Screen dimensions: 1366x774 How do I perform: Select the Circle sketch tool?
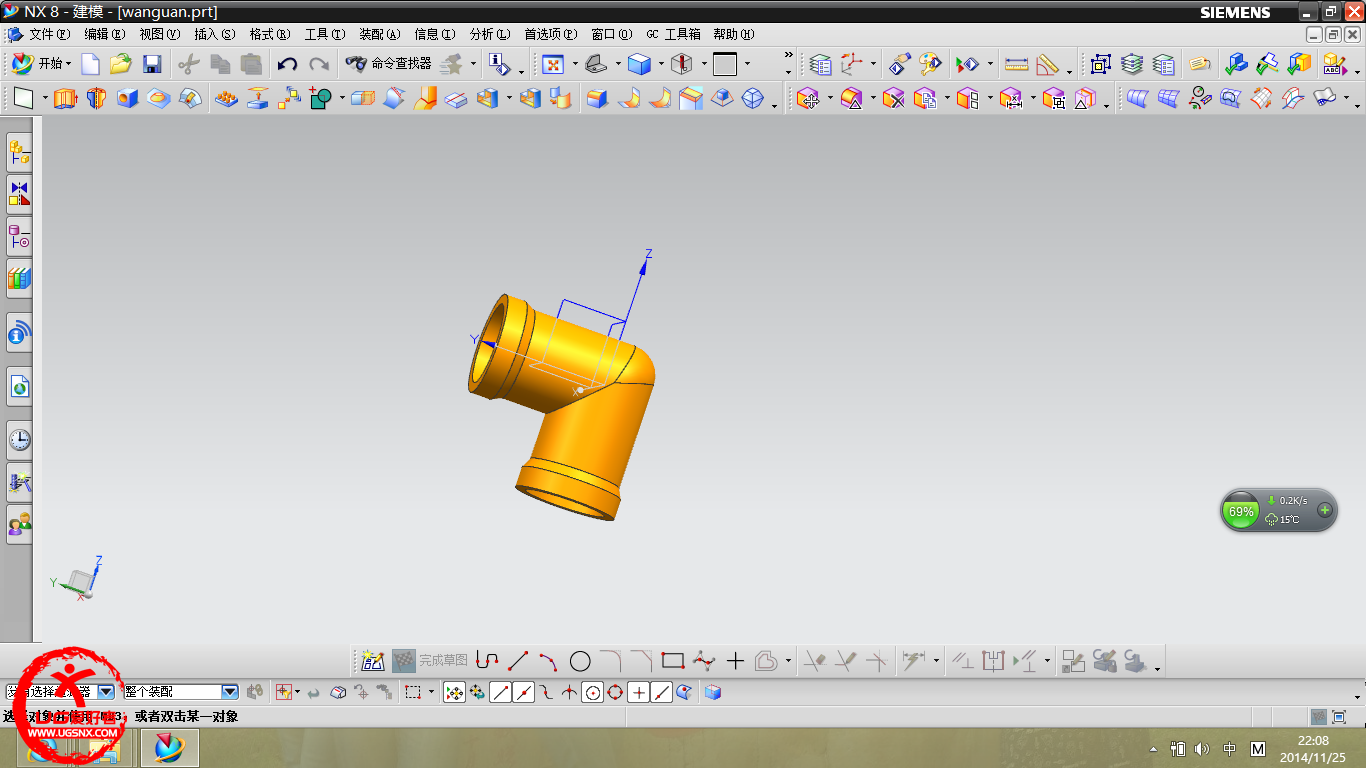580,661
